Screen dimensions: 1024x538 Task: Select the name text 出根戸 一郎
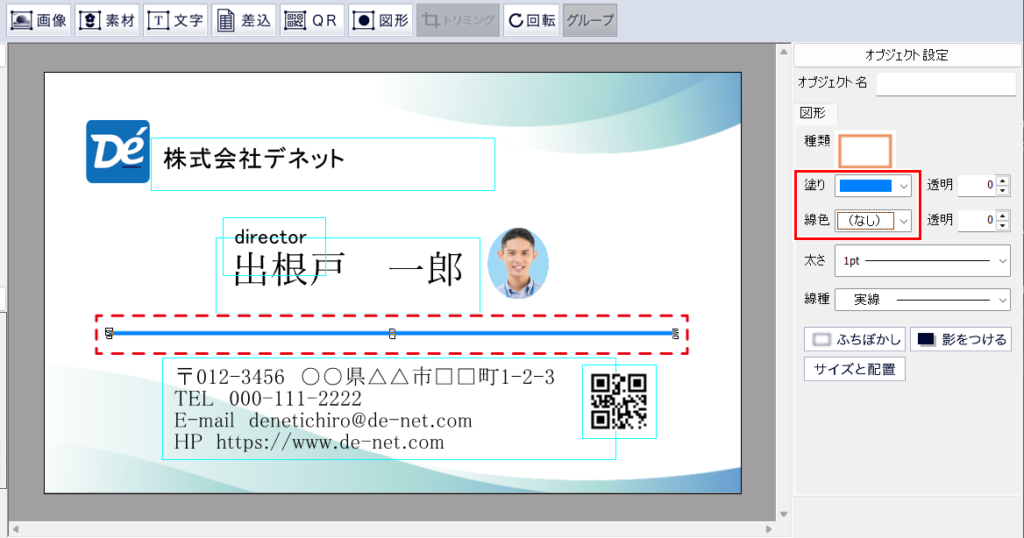click(348, 269)
